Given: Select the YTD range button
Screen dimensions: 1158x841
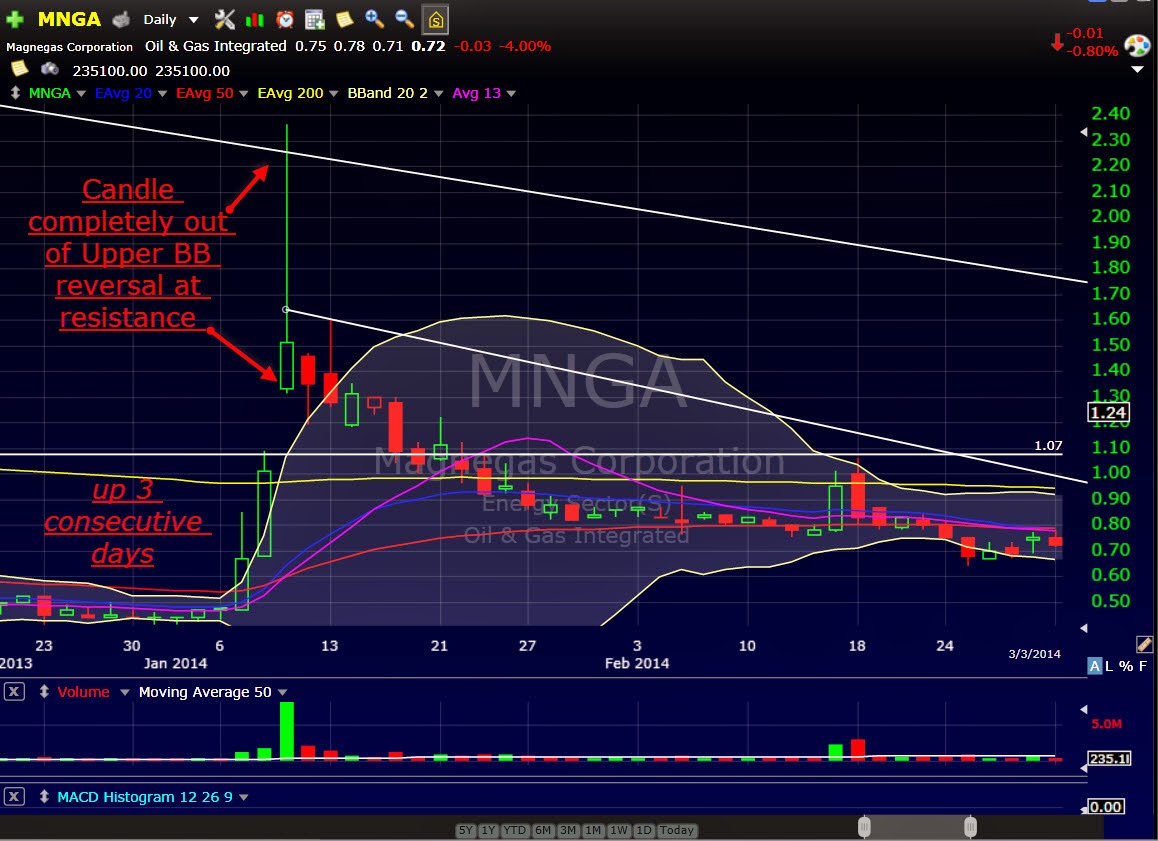Looking at the screenshot, I should pyautogui.click(x=515, y=830).
